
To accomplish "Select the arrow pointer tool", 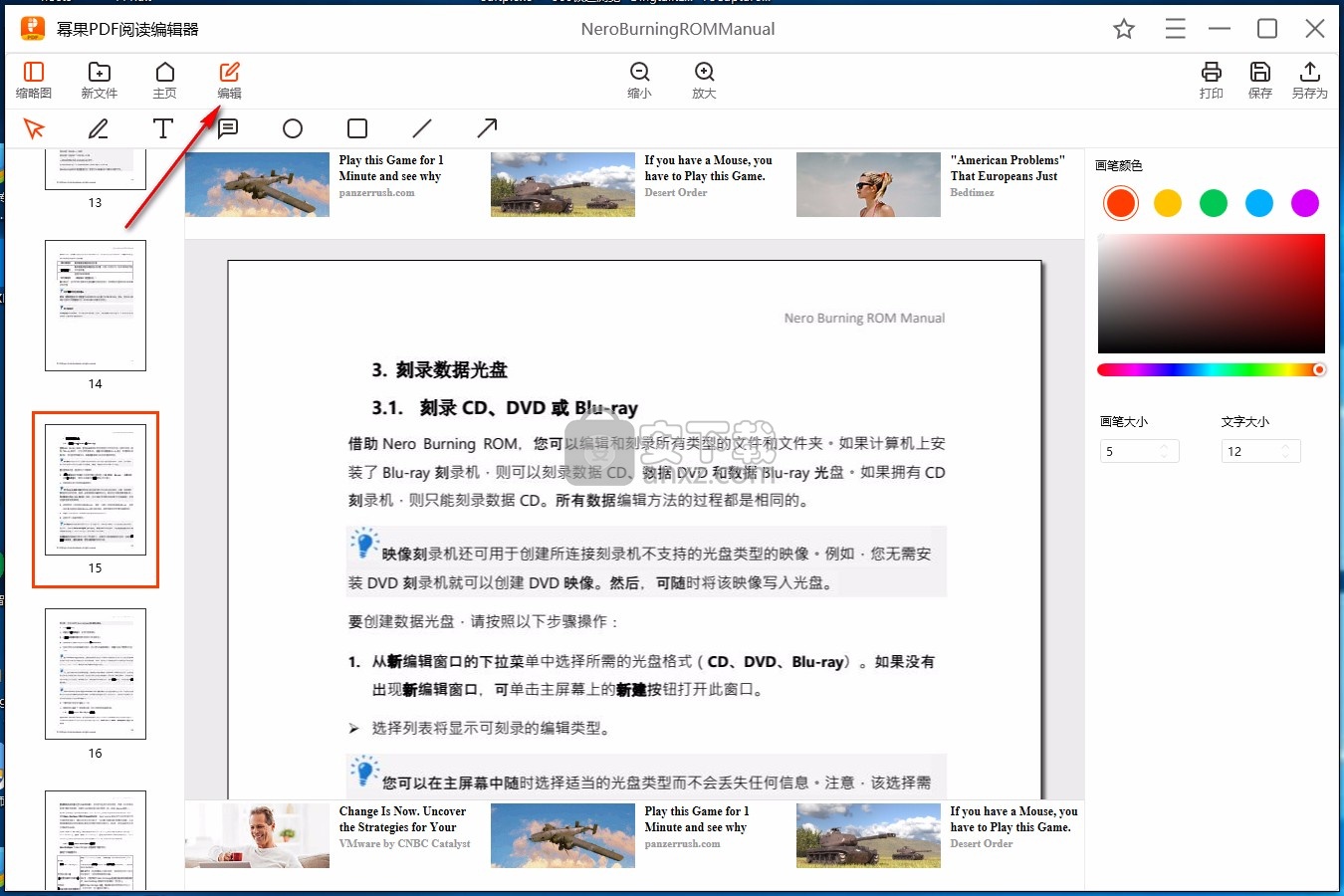I will click(x=34, y=128).
